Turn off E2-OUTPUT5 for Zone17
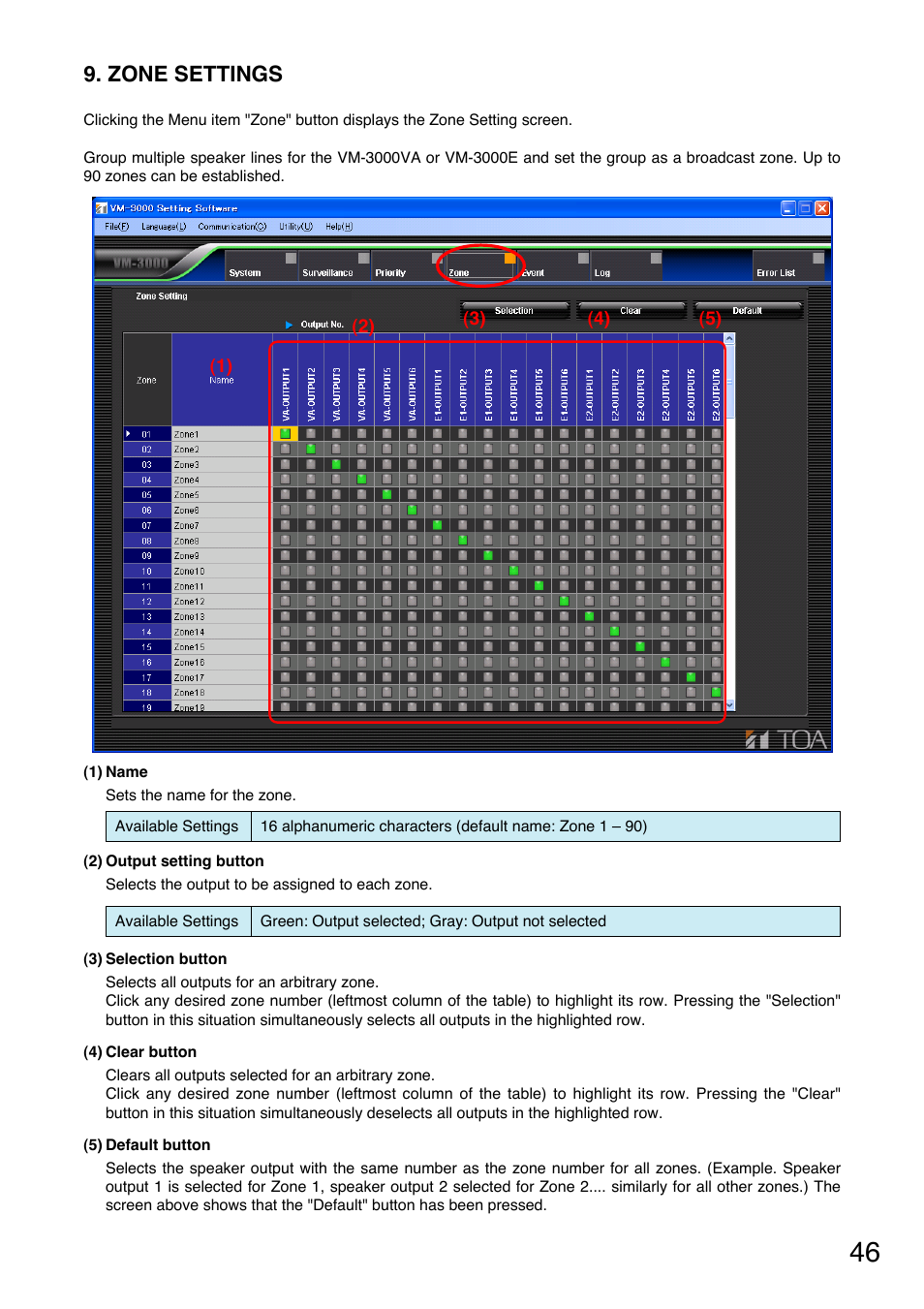 pyautogui.click(x=691, y=677)
